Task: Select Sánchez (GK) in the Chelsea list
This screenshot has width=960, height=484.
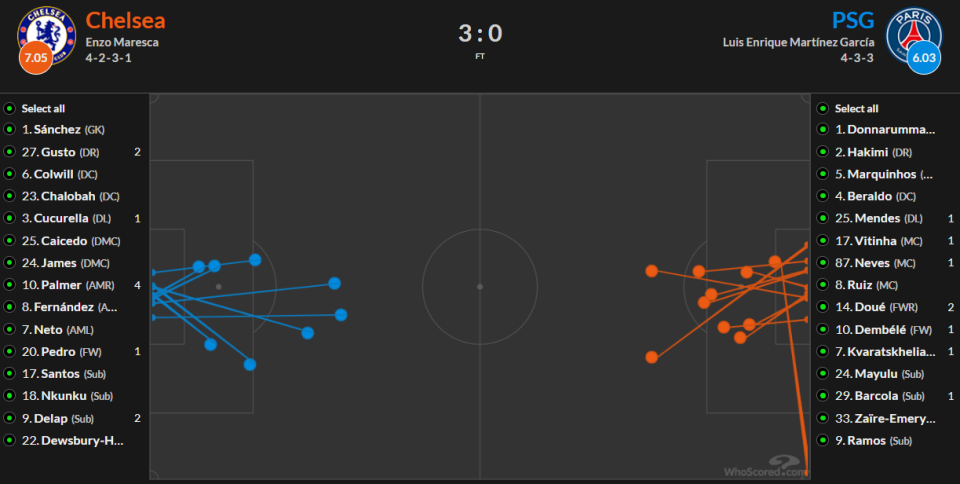Action: [63, 130]
